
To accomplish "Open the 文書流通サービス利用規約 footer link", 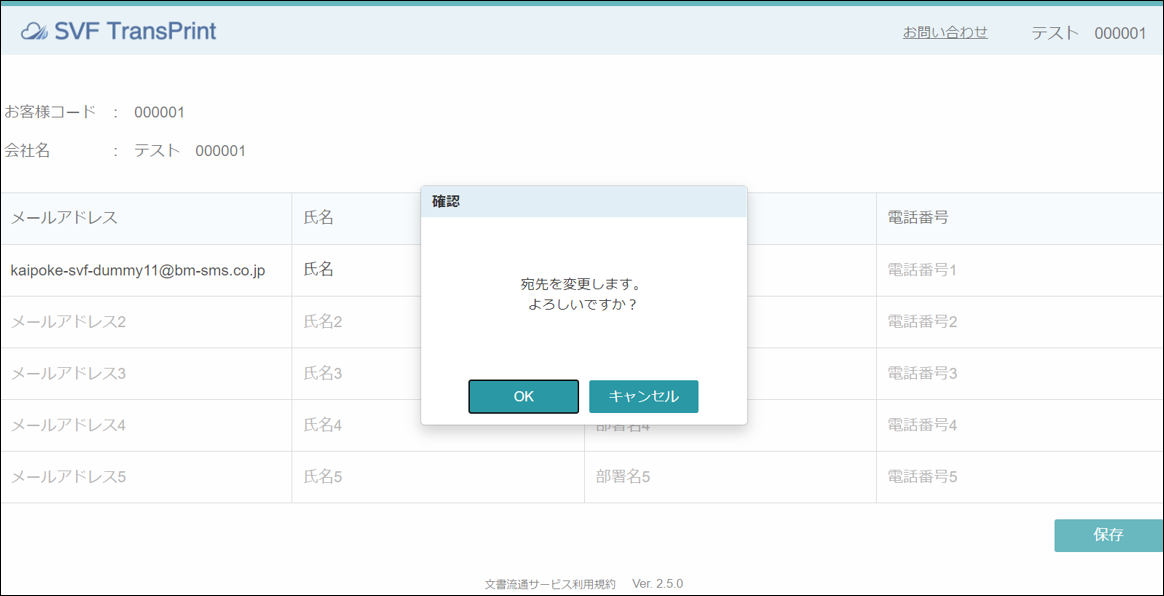I will pos(550,583).
